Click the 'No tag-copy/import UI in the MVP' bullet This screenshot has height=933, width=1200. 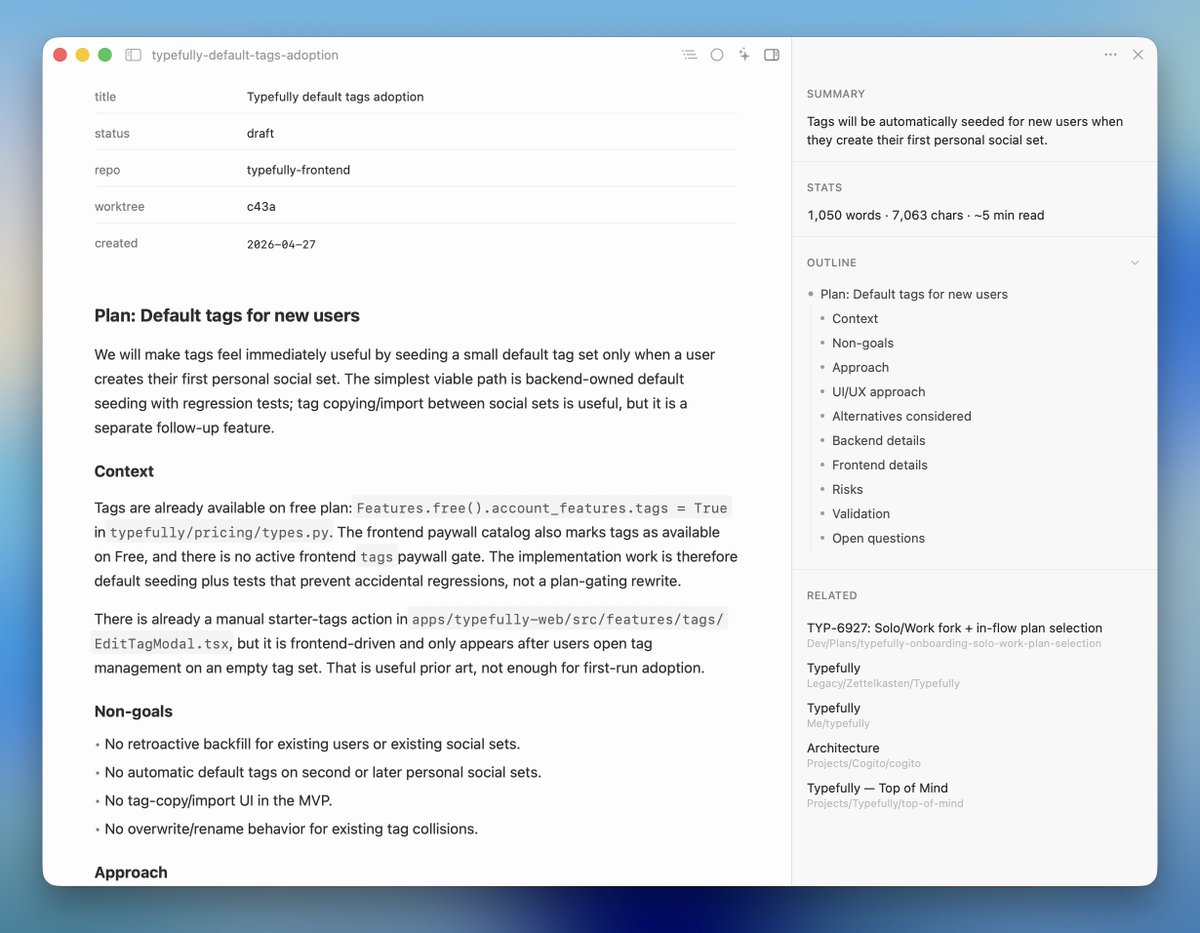[x=218, y=800]
